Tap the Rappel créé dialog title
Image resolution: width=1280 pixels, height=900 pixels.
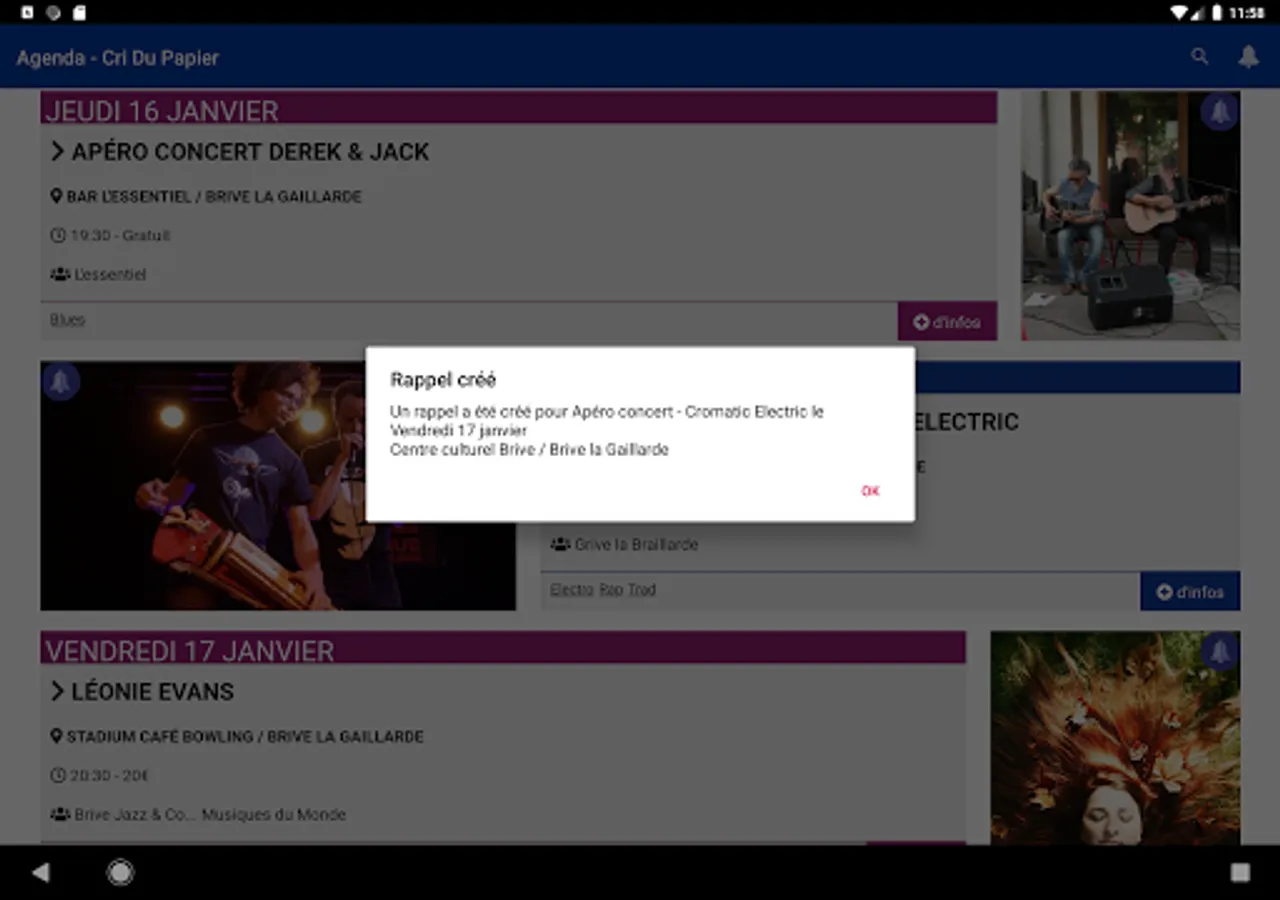pos(443,380)
